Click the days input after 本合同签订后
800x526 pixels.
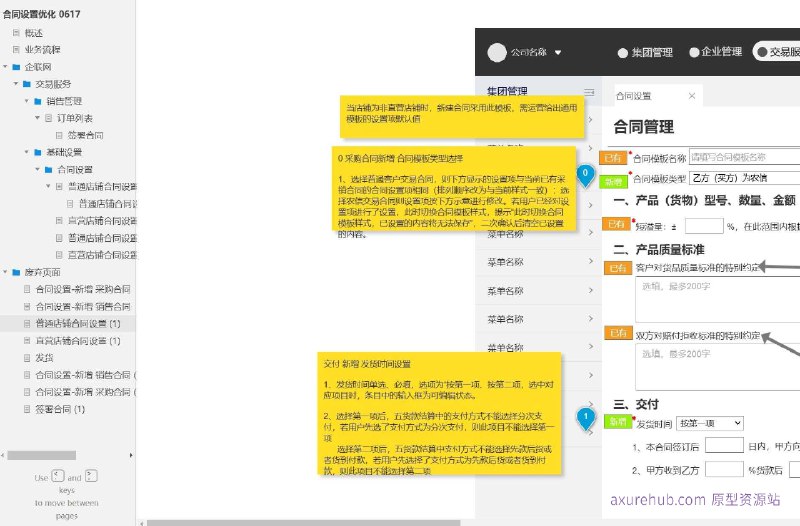[x=724, y=445]
